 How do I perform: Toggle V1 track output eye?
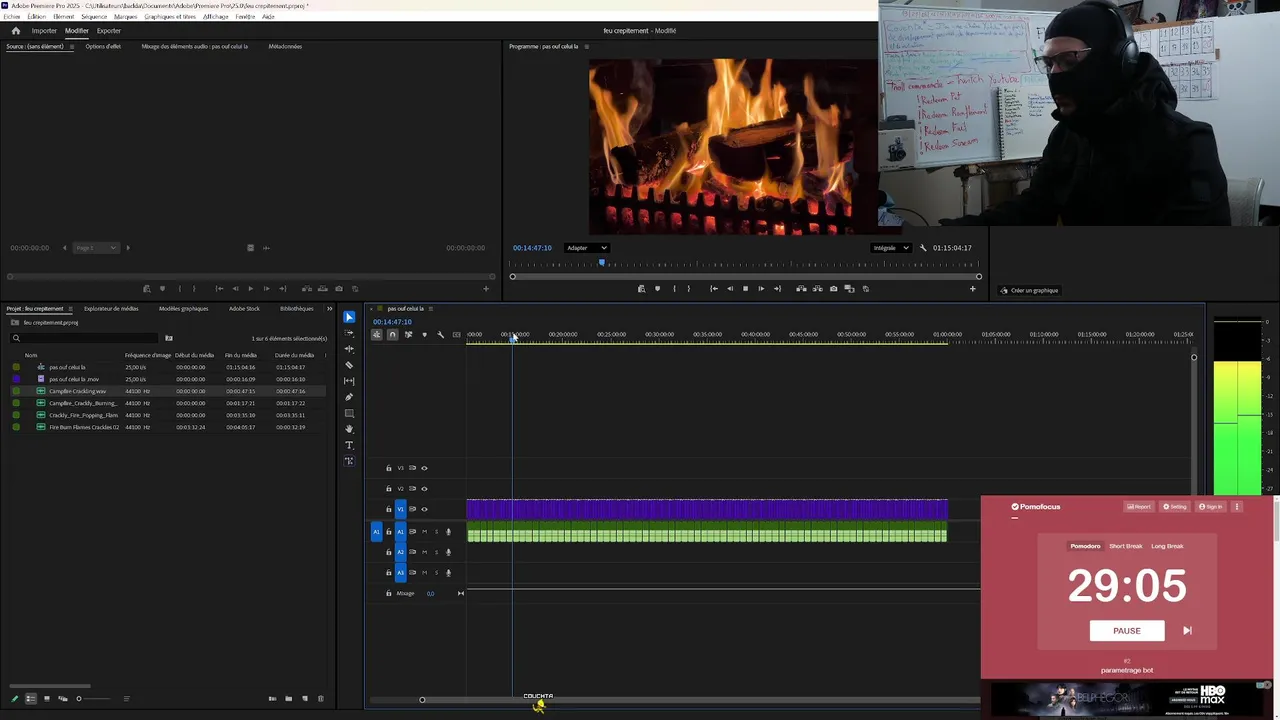click(x=424, y=509)
